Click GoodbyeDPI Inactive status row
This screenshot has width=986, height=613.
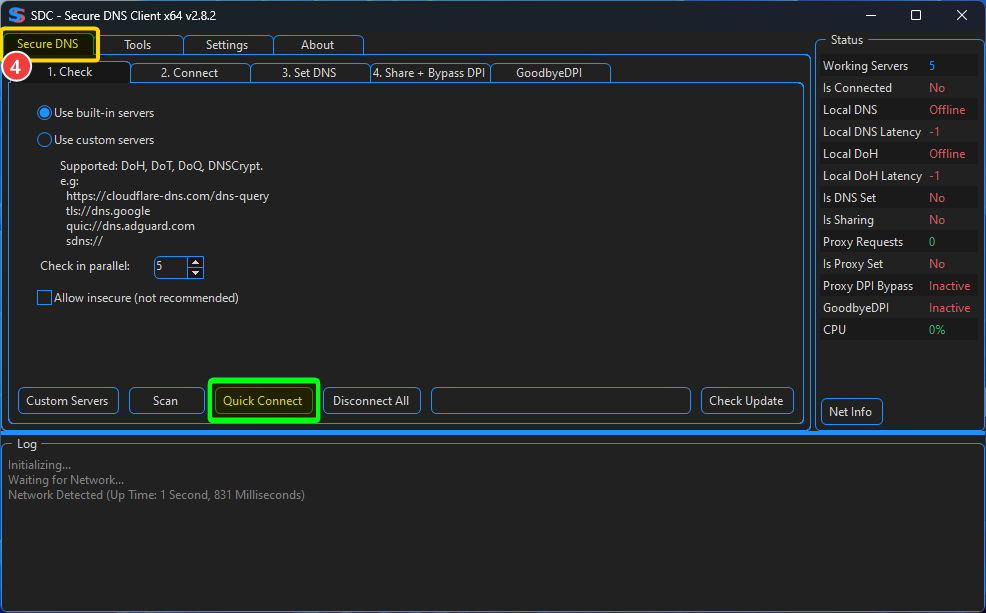tap(899, 308)
